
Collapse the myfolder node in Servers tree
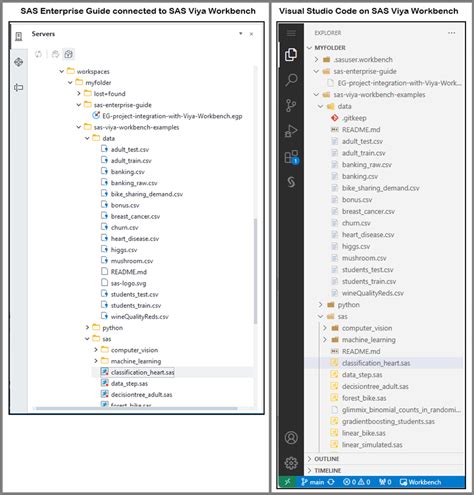pyautogui.click(x=70, y=82)
